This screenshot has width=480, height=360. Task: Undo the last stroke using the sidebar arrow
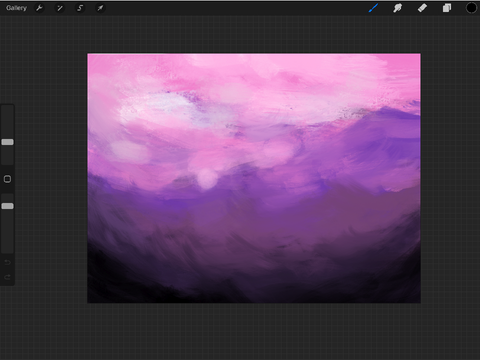7,263
